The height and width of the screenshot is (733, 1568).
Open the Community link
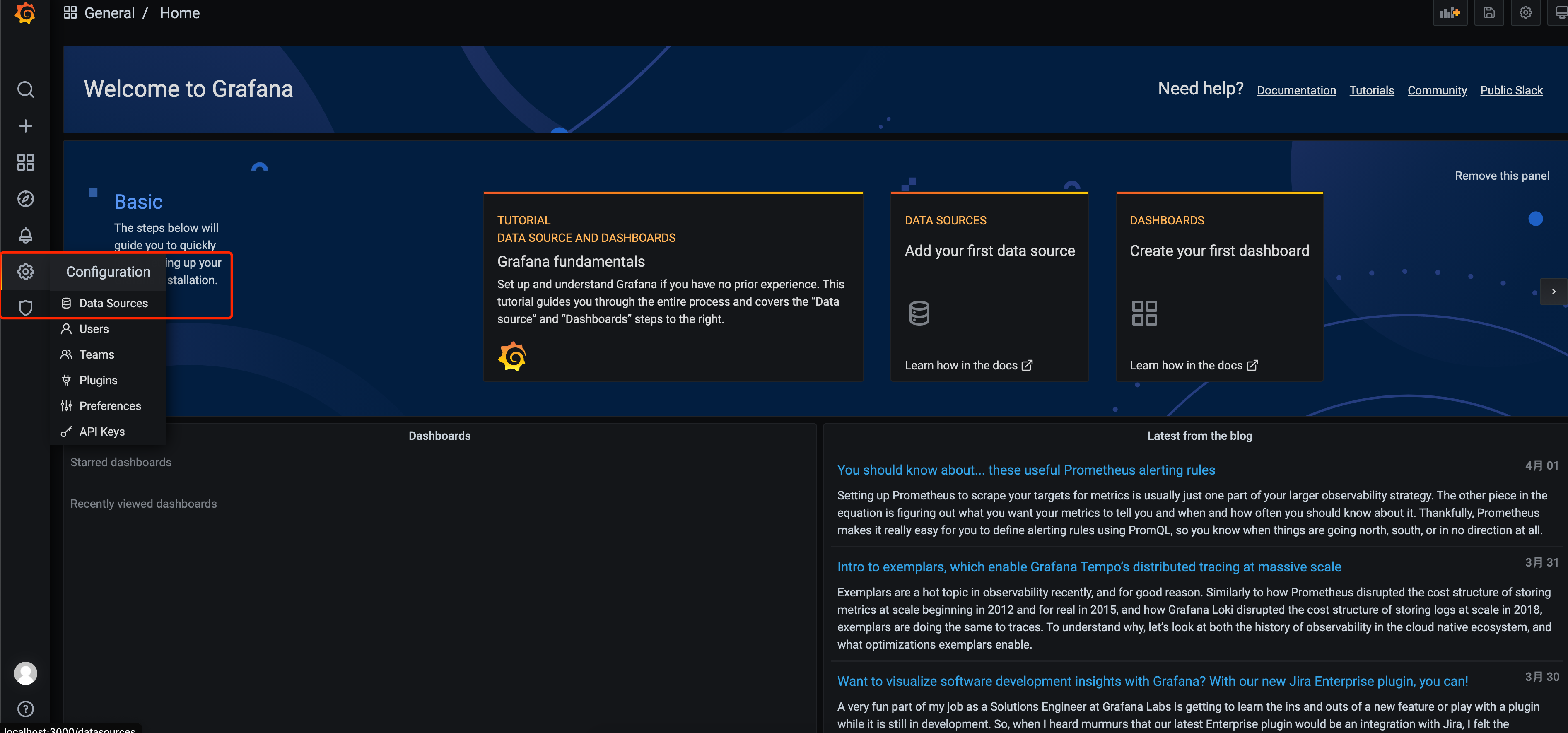(1437, 90)
